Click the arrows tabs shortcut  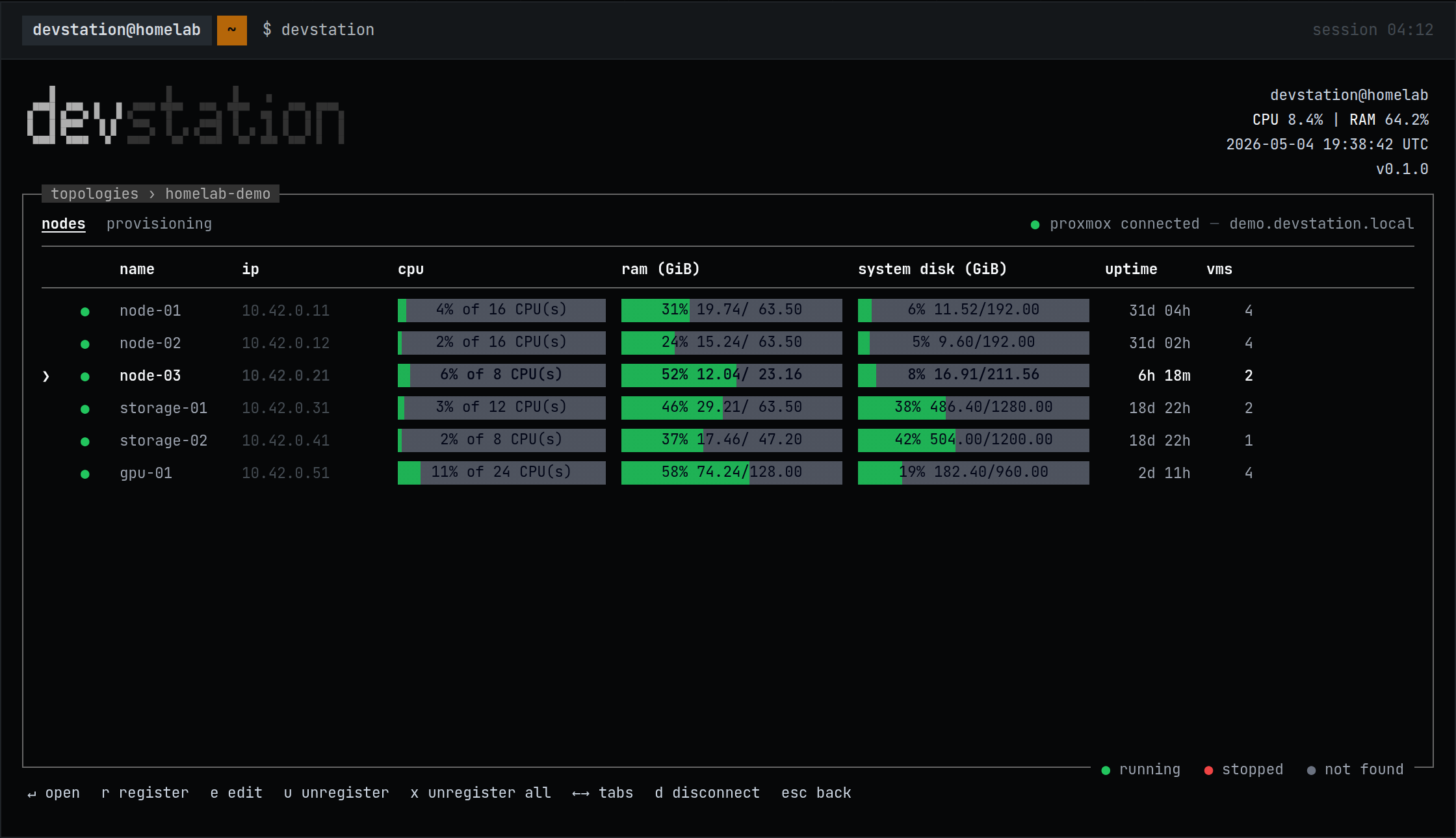tap(603, 793)
